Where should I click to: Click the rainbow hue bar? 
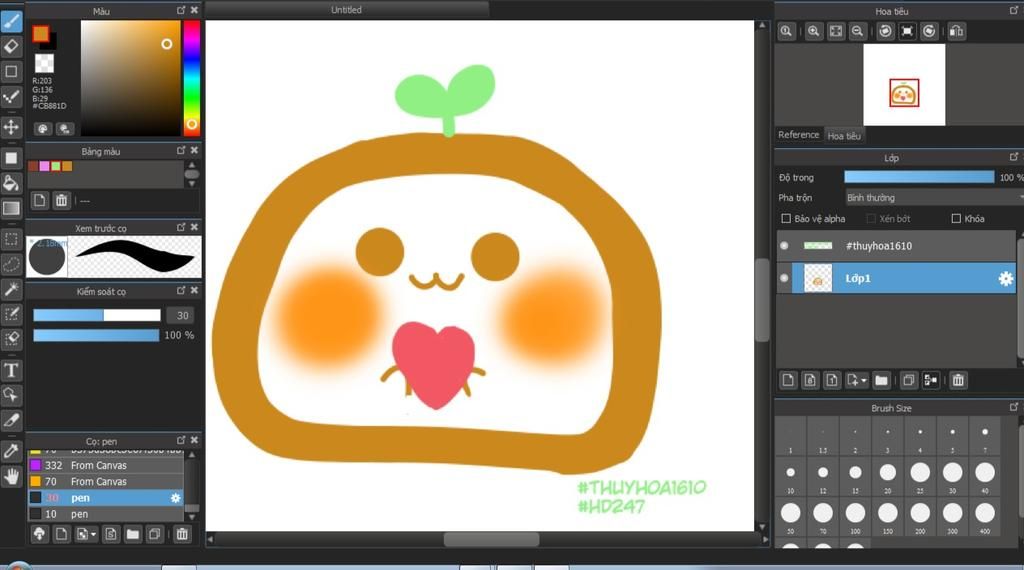191,78
